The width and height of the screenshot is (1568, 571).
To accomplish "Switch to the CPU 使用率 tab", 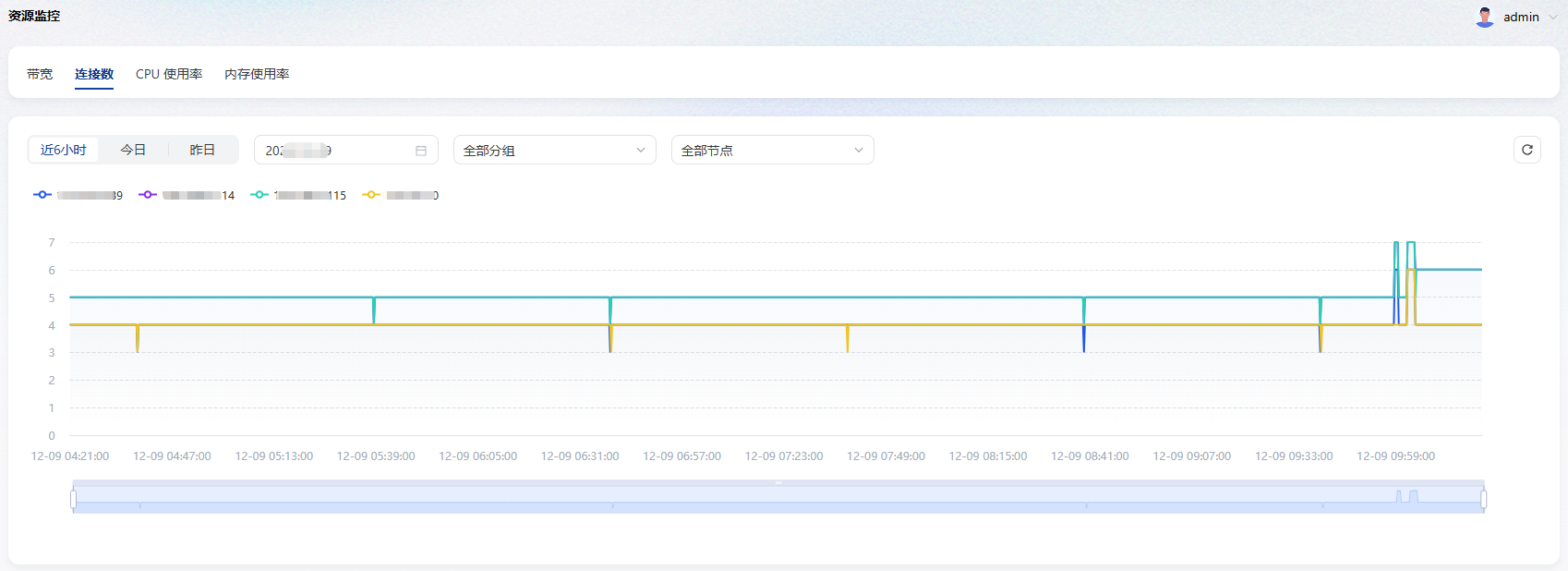I will point(169,74).
